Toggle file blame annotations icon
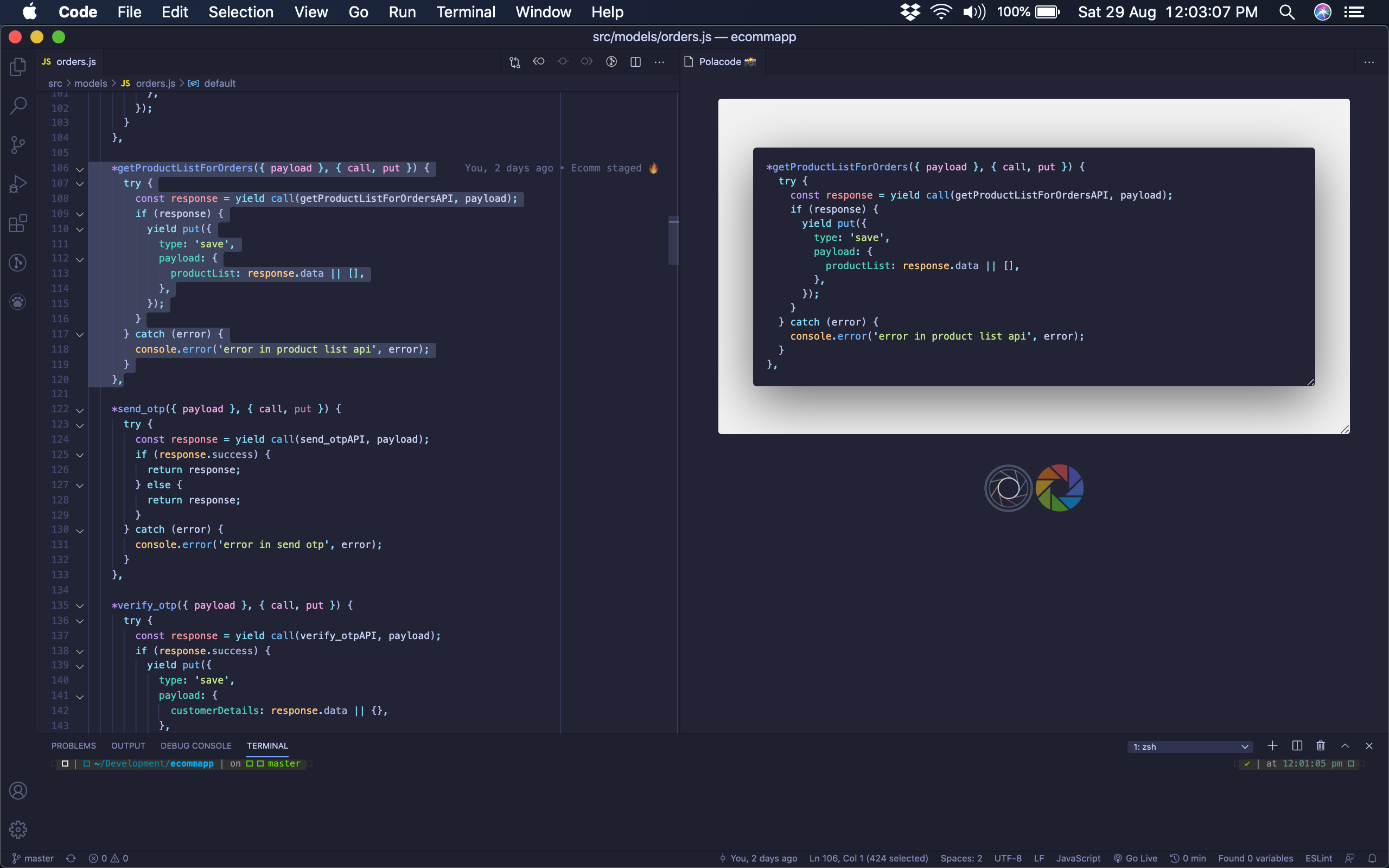This screenshot has width=1389, height=868. pos(612,61)
